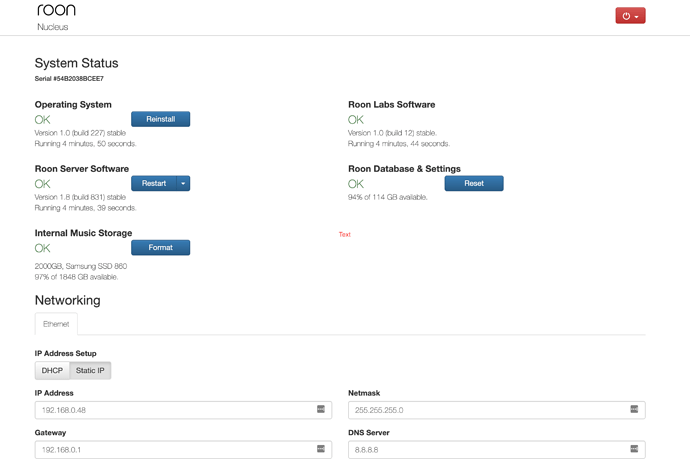Click the autofill icon in IP Address field

[321, 409]
